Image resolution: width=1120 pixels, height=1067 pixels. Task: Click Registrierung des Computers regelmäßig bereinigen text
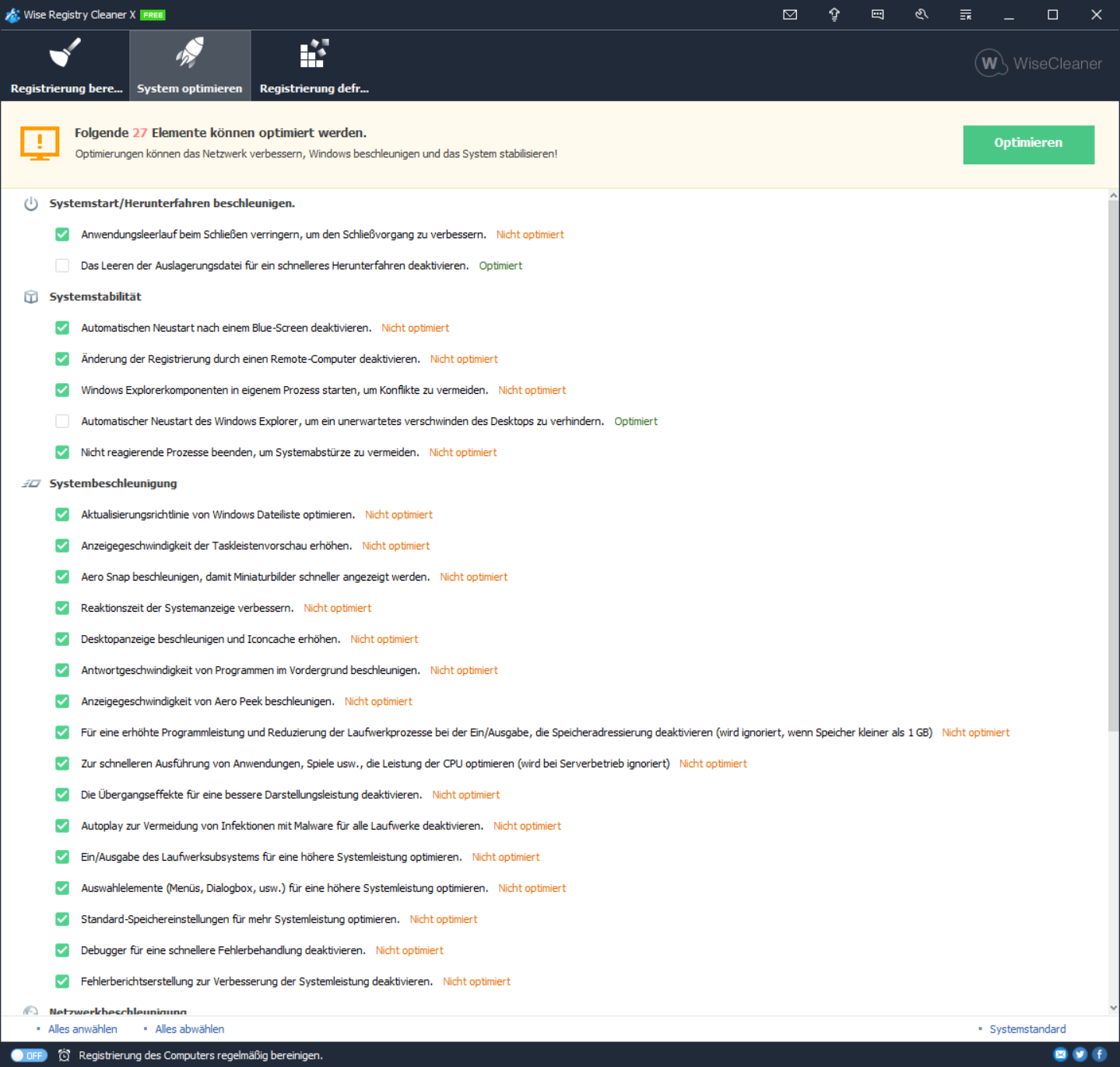coord(201,1055)
